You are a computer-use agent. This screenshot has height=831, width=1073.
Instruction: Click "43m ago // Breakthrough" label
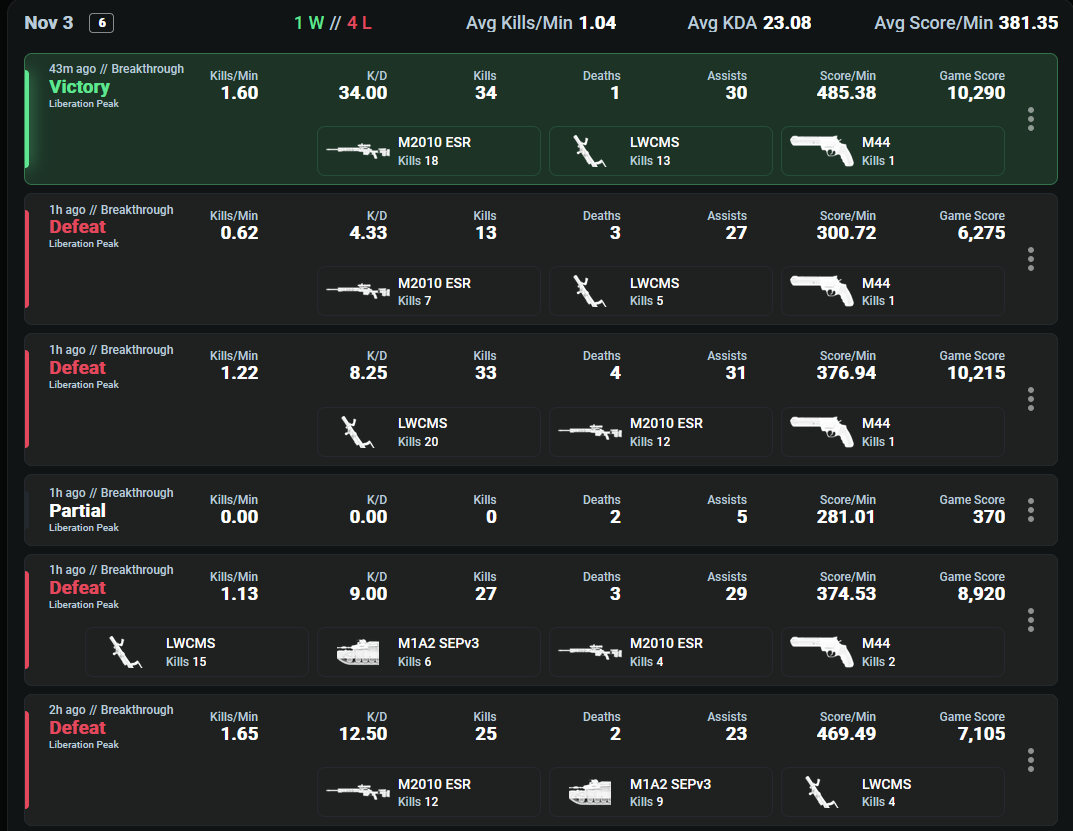[x=116, y=68]
